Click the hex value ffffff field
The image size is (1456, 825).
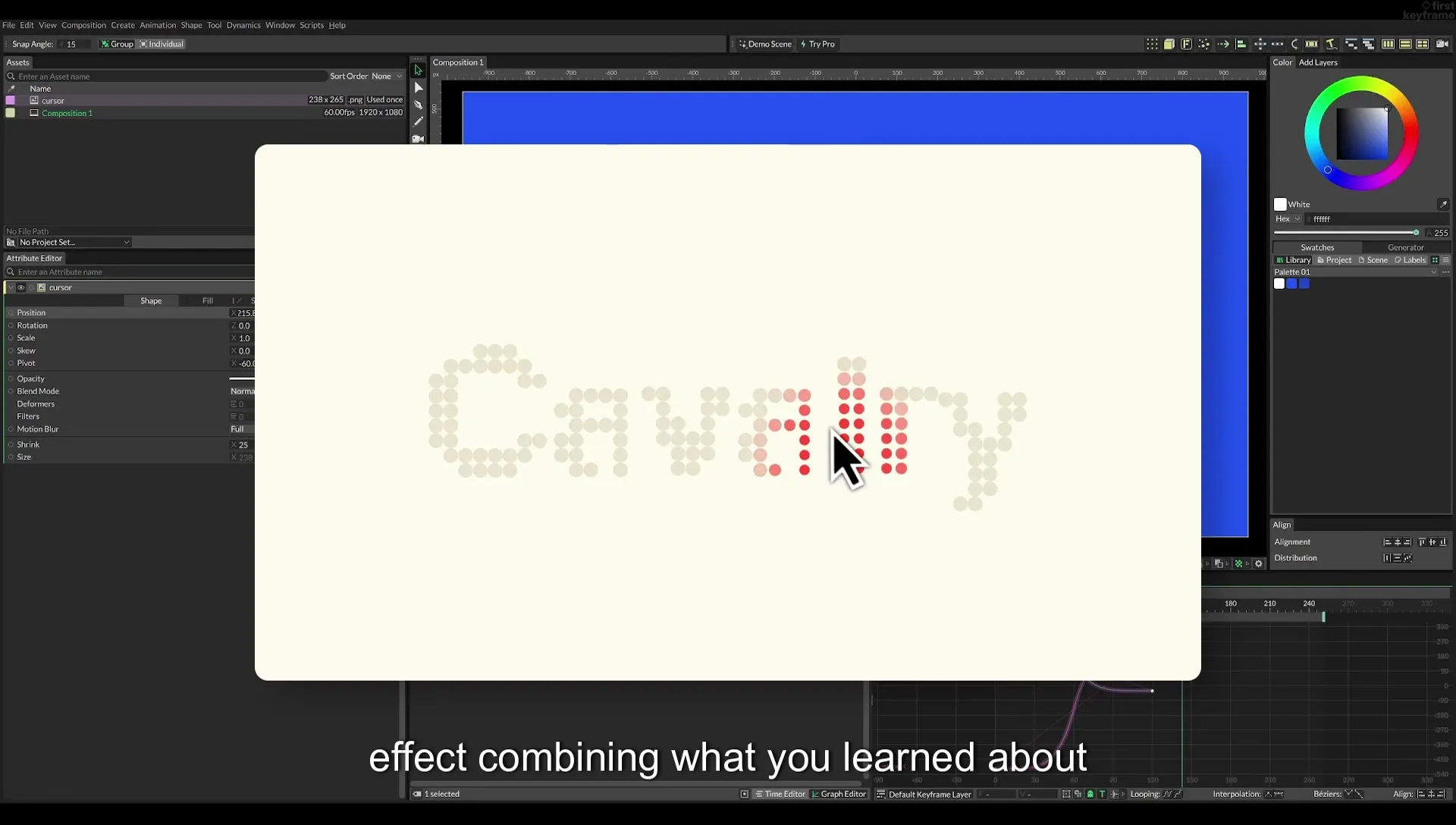pyautogui.click(x=1376, y=219)
